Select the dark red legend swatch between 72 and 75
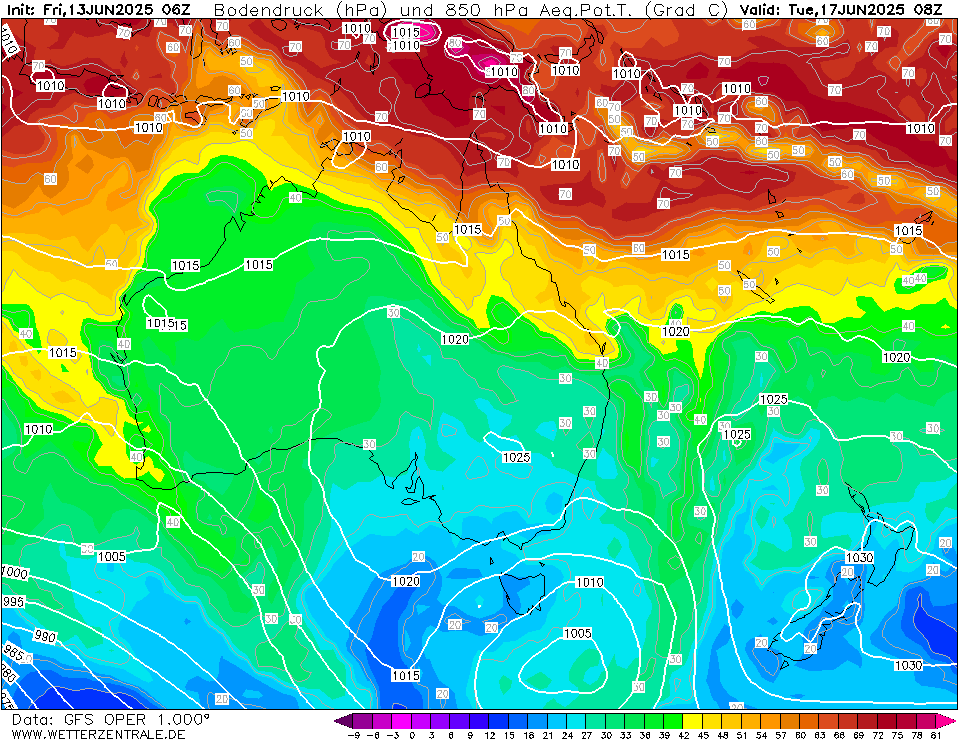Screen dimensions: 959x741 pos(887,720)
